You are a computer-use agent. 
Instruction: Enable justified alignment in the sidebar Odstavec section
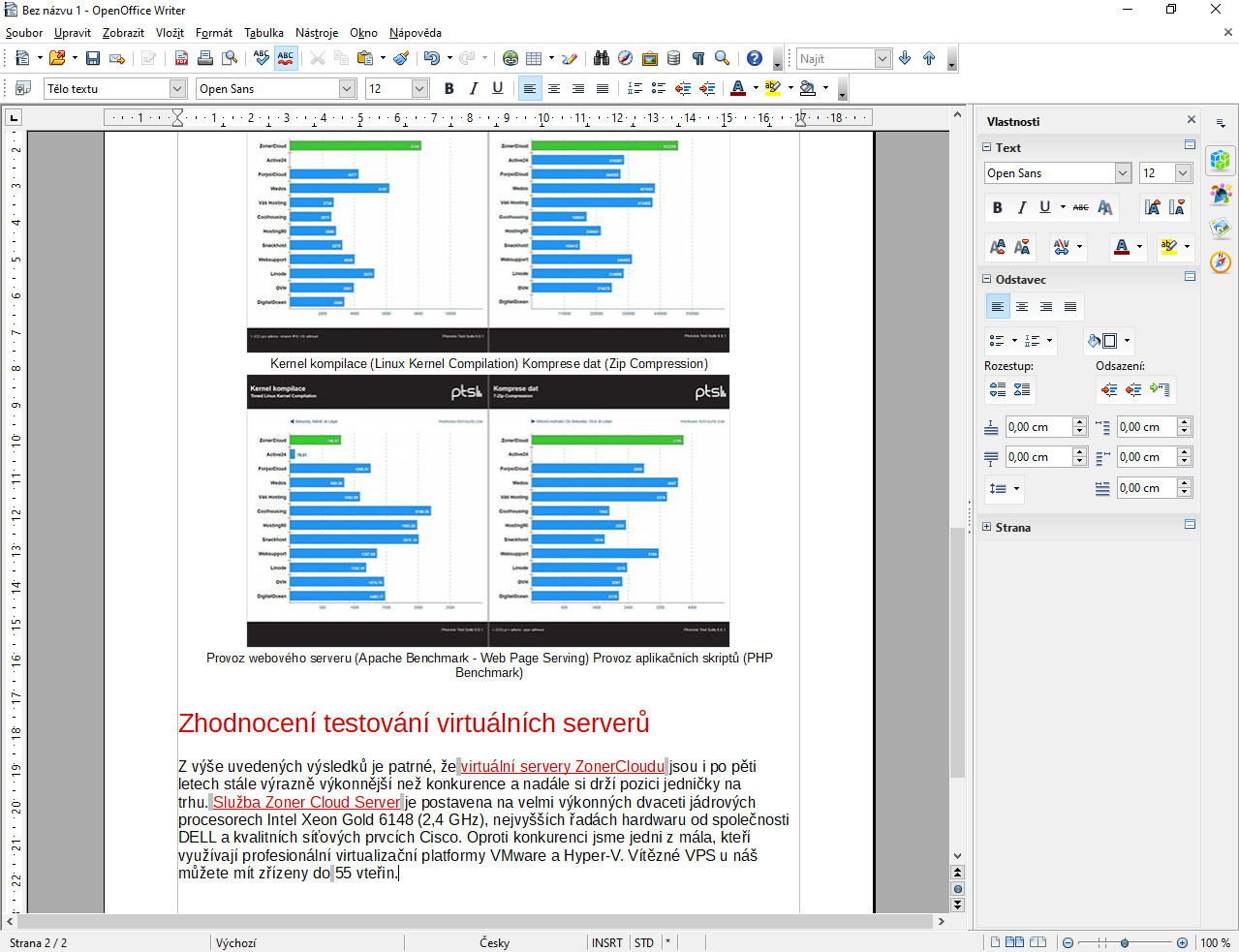click(1070, 307)
